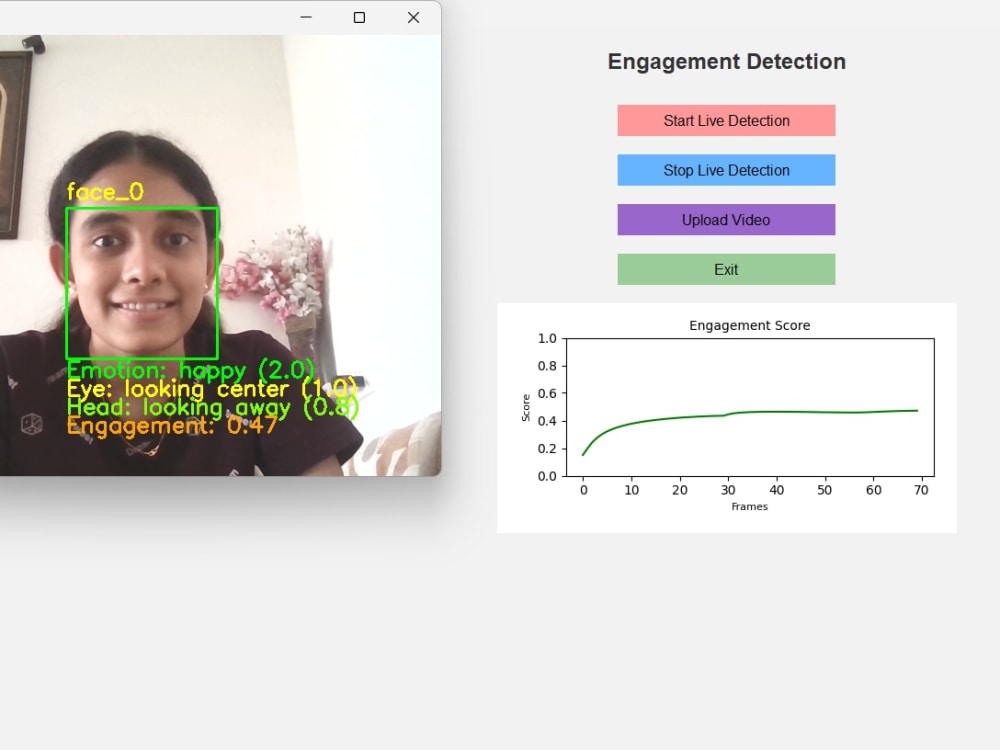Click the 'Eye: looking center' overlay text
Viewport: 1000px width, 750px height.
(212, 388)
